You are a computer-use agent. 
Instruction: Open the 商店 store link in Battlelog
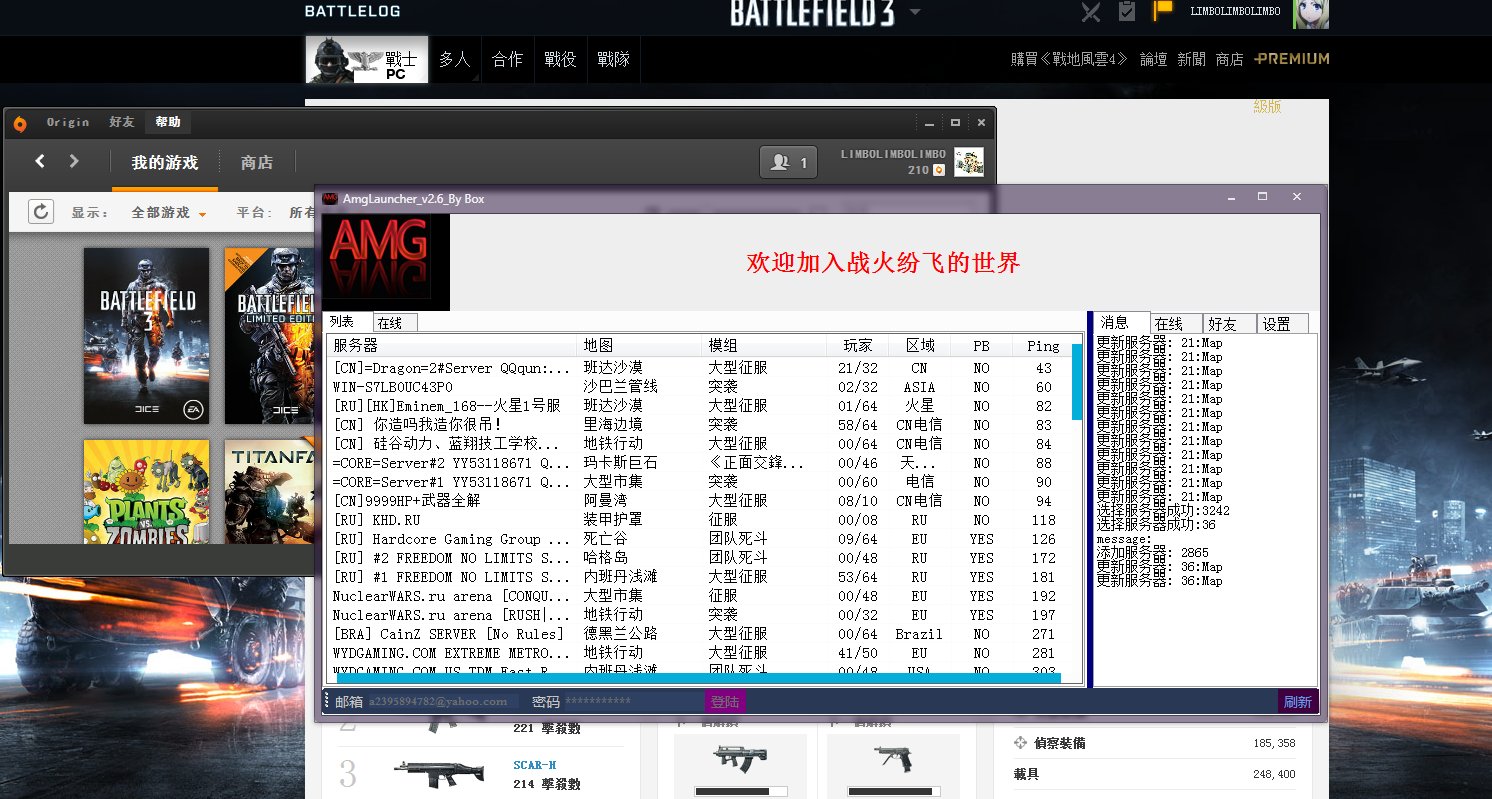pos(1229,59)
